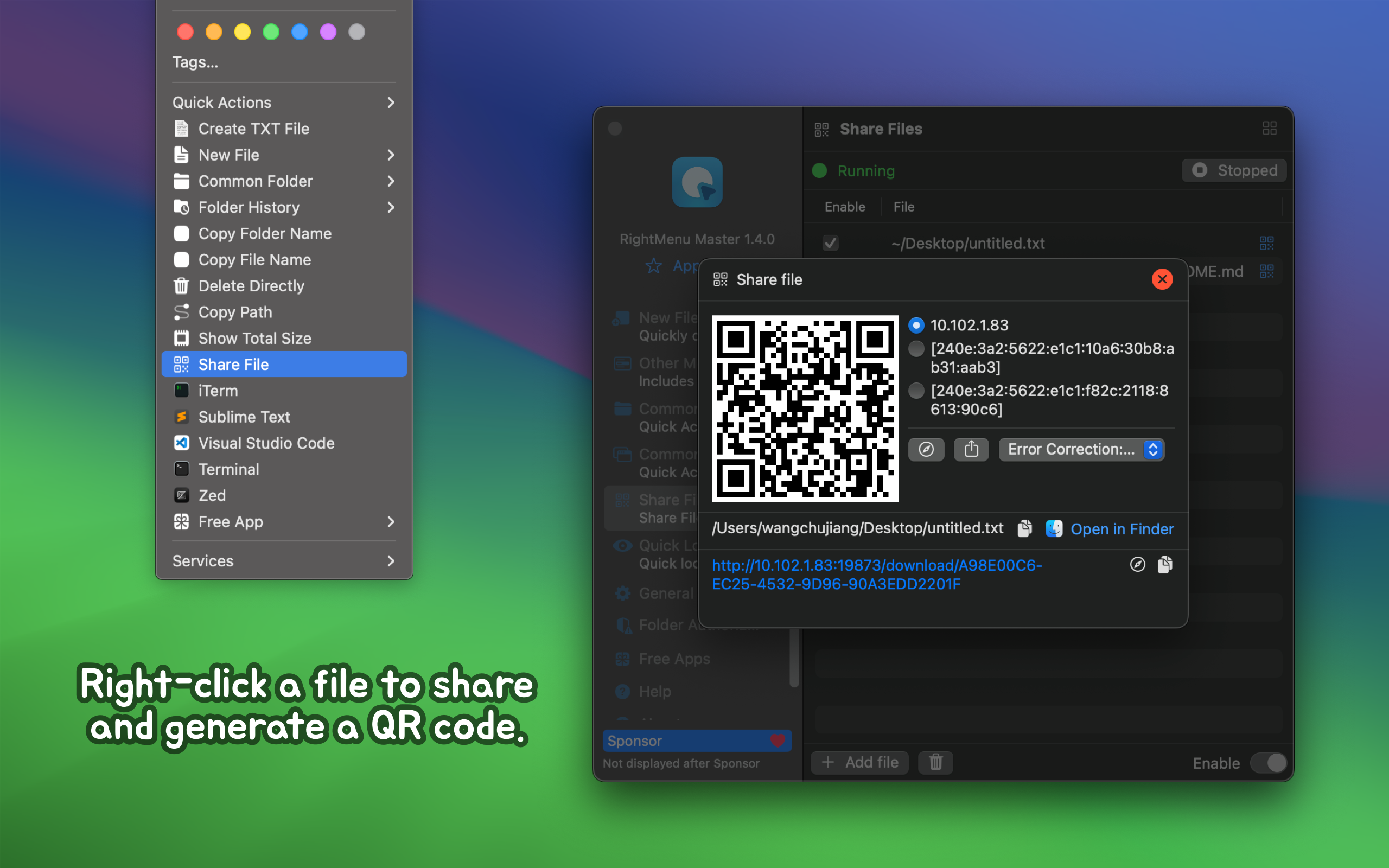Screen dimensions: 1389x868
Task: Show QR code for README.md row
Action: point(1266,271)
